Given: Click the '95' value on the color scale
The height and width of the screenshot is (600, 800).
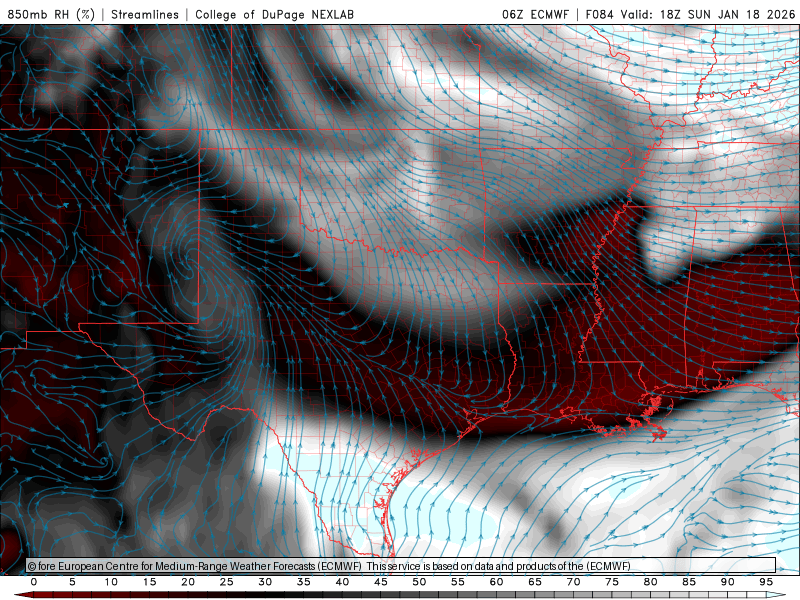Looking at the screenshot, I should 766,582.
